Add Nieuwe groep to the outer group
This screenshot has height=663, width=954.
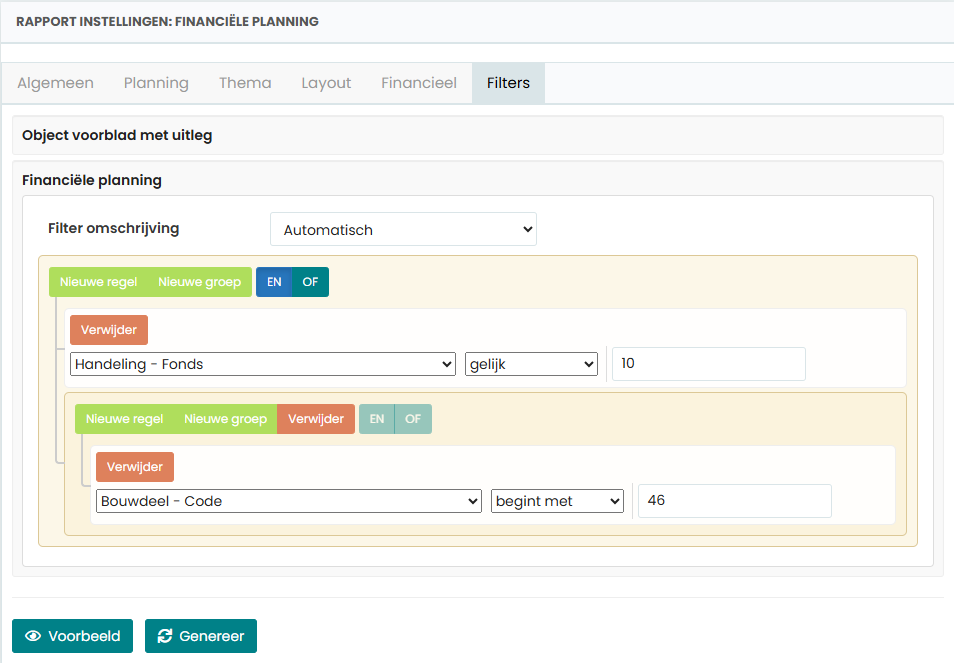coord(200,282)
